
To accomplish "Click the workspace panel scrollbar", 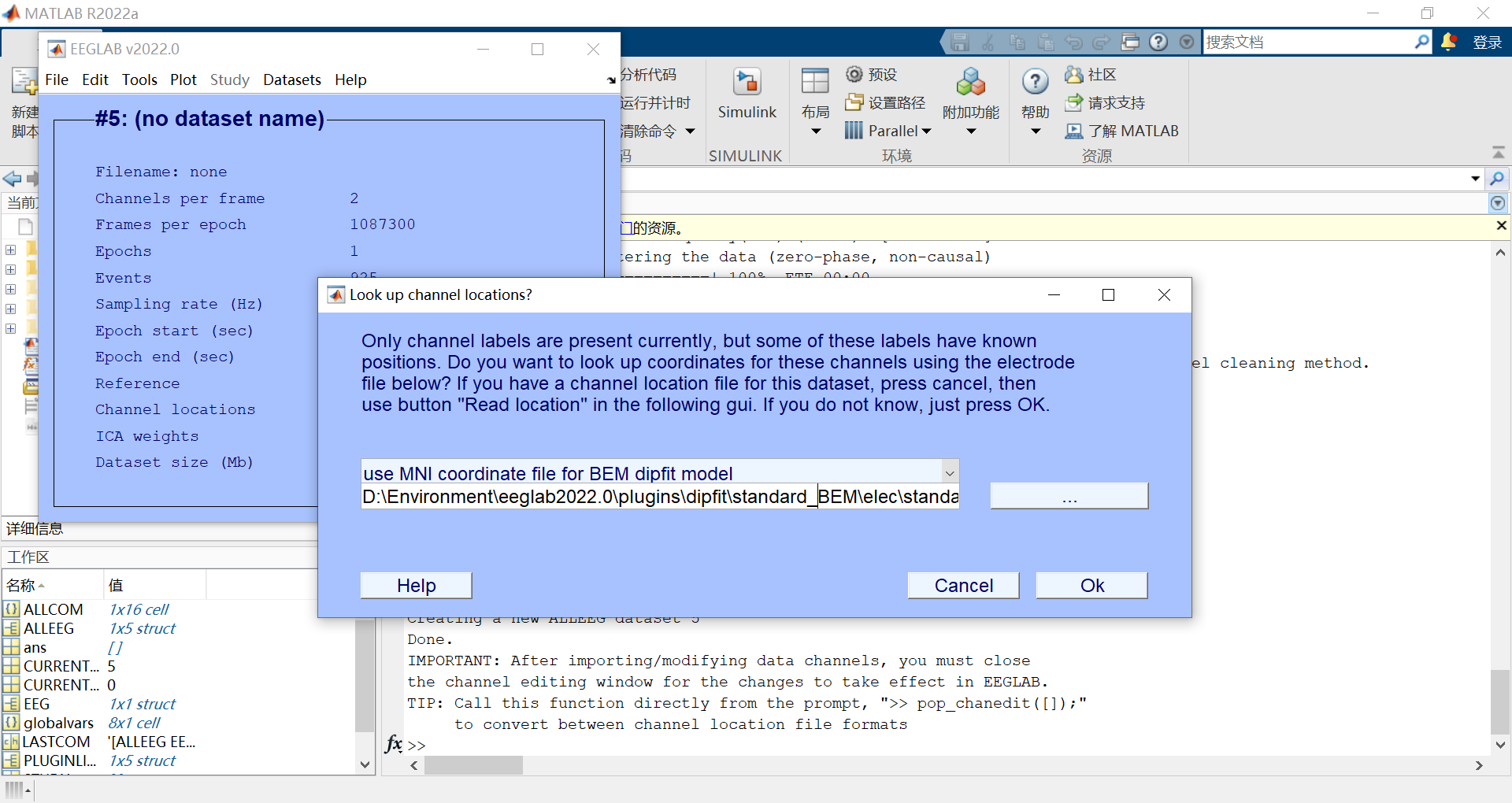I will pyautogui.click(x=365, y=677).
